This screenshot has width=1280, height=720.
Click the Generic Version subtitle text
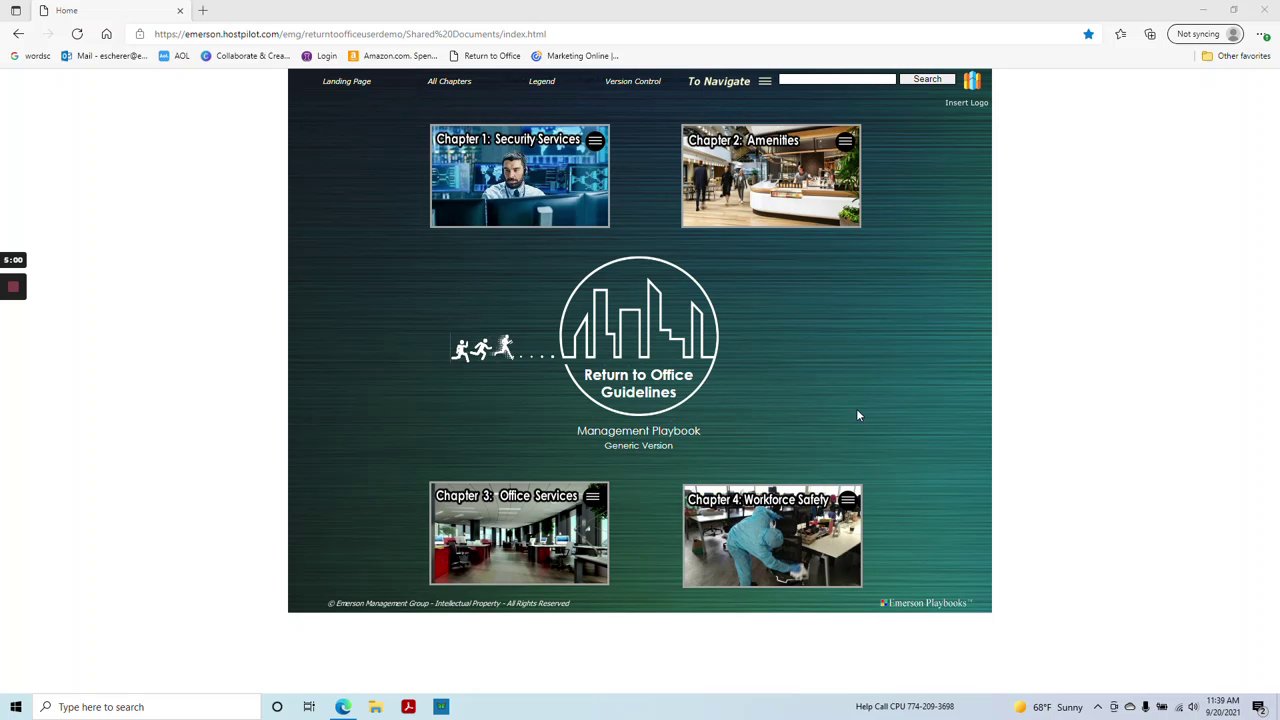coord(638,445)
